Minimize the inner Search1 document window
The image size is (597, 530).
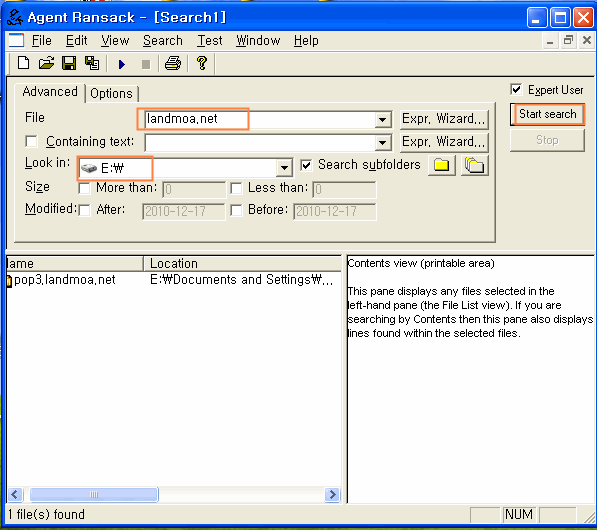550,40
